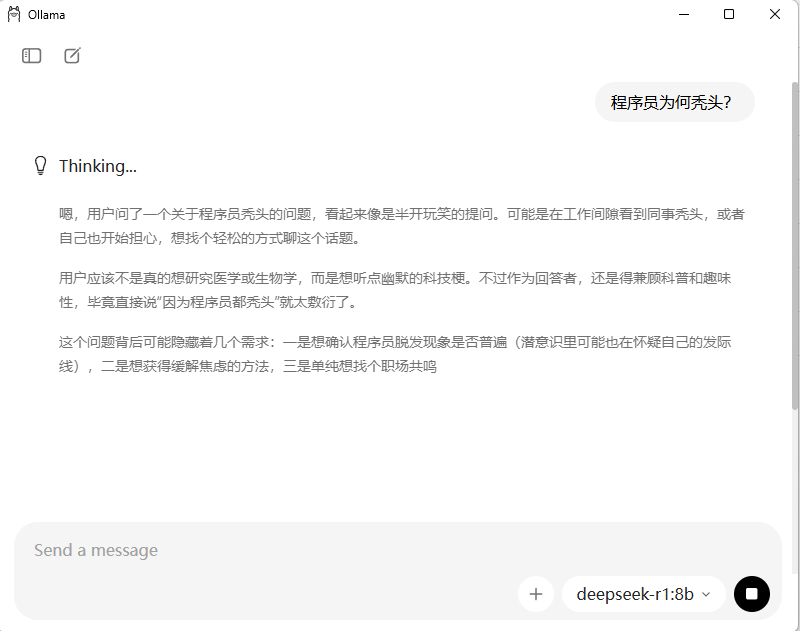Image resolution: width=800 pixels, height=631 pixels.
Task: Start a new chat with the pencil icon
Action: pos(72,56)
